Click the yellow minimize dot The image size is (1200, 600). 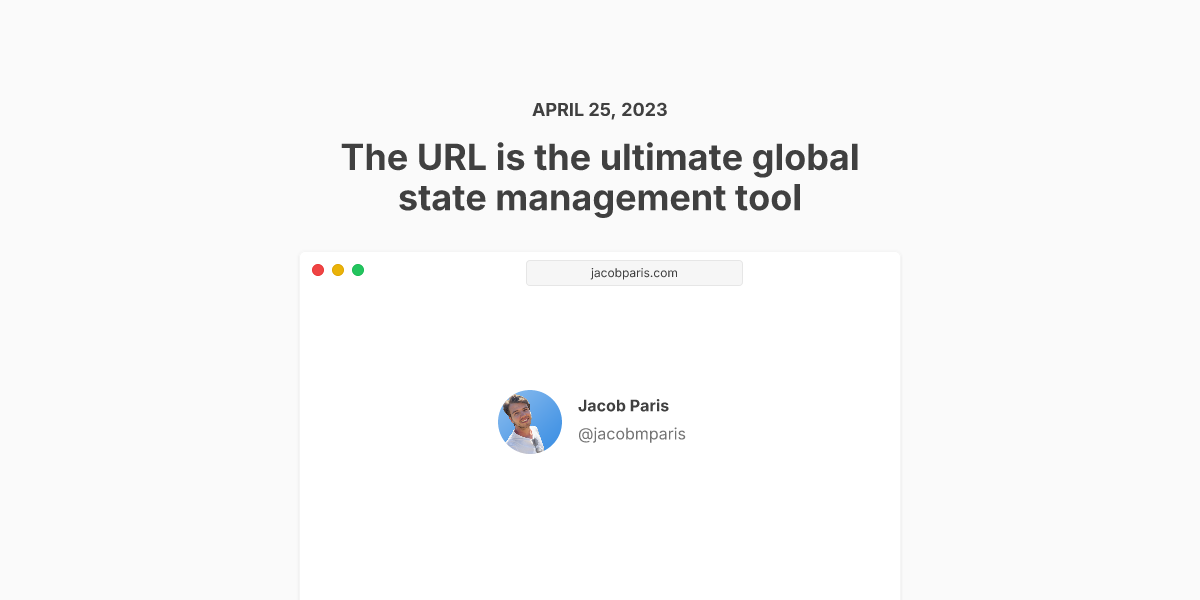click(x=338, y=270)
